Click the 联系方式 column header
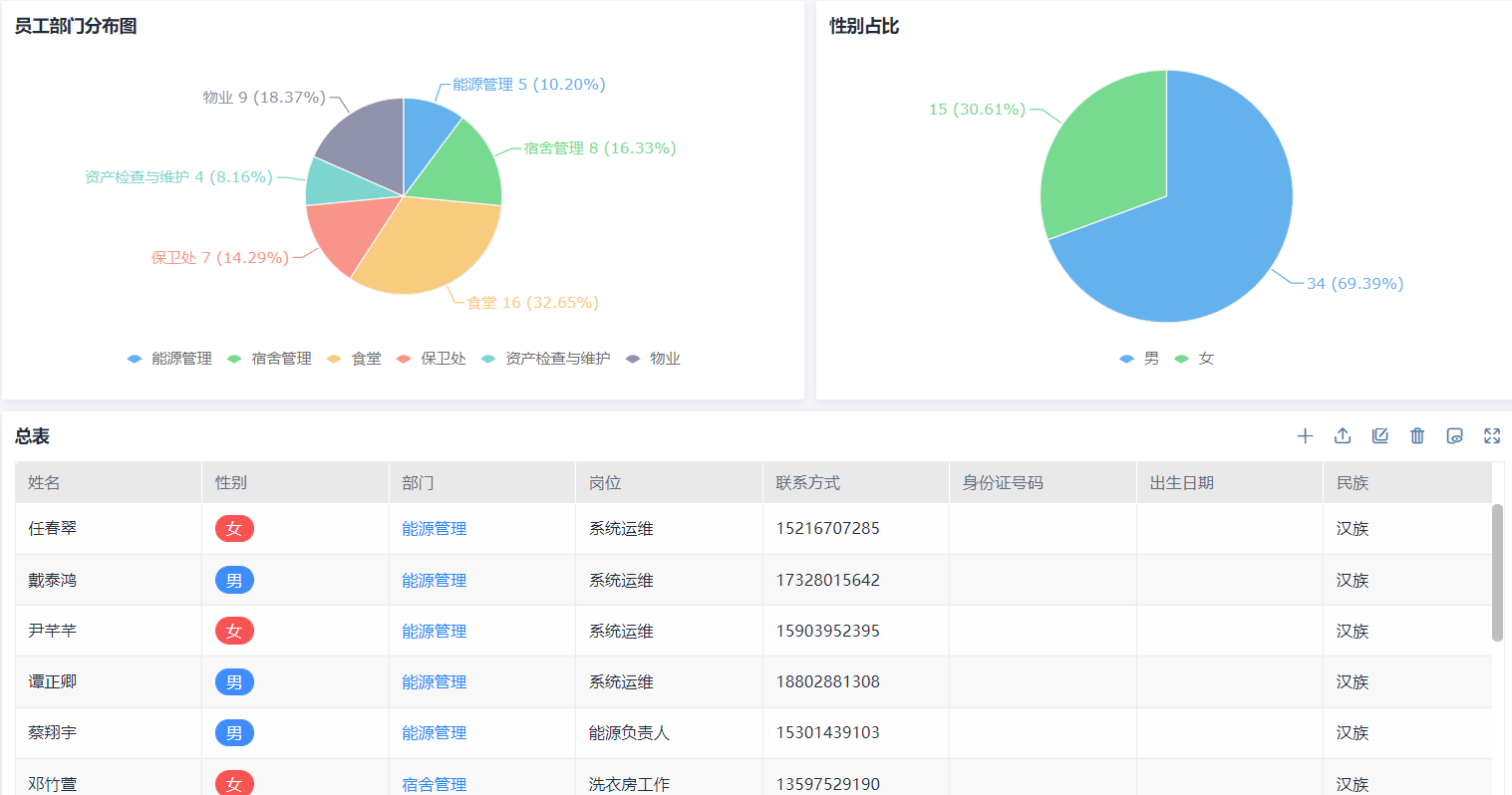The image size is (1512, 795). pos(807,483)
